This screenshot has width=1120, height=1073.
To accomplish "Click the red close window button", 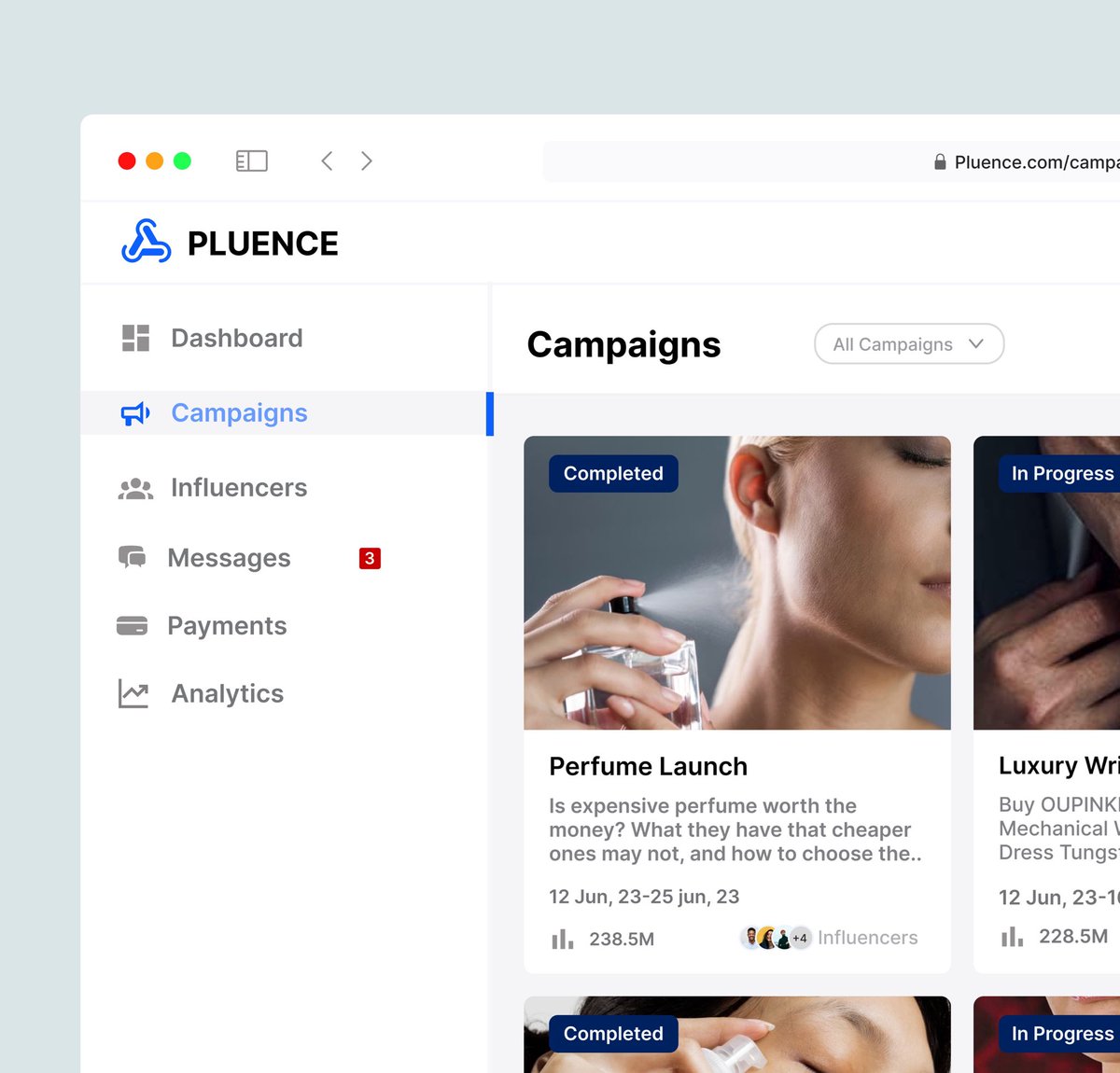I will (x=127, y=161).
